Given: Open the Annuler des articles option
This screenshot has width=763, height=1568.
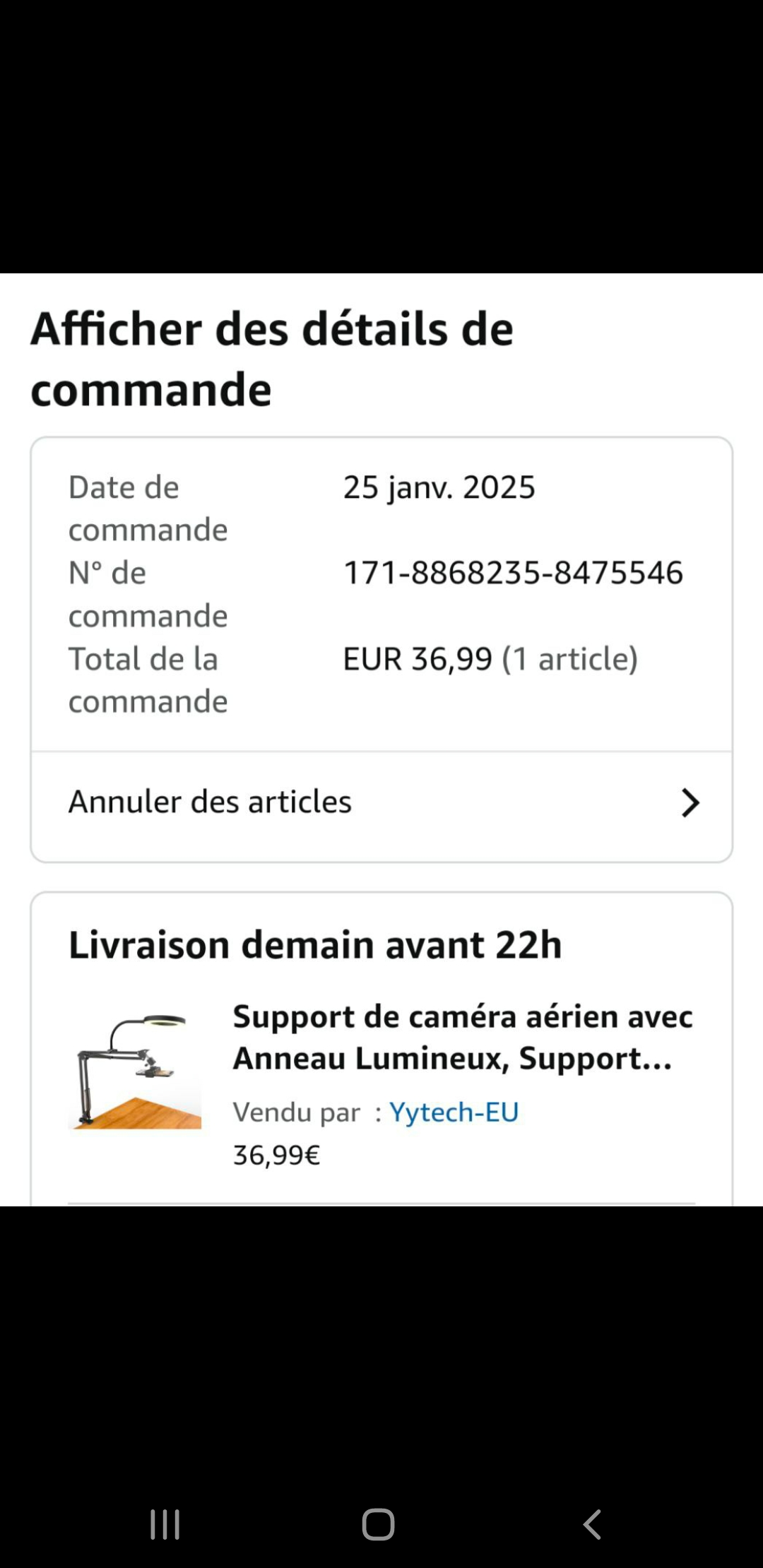Looking at the screenshot, I should click(210, 802).
